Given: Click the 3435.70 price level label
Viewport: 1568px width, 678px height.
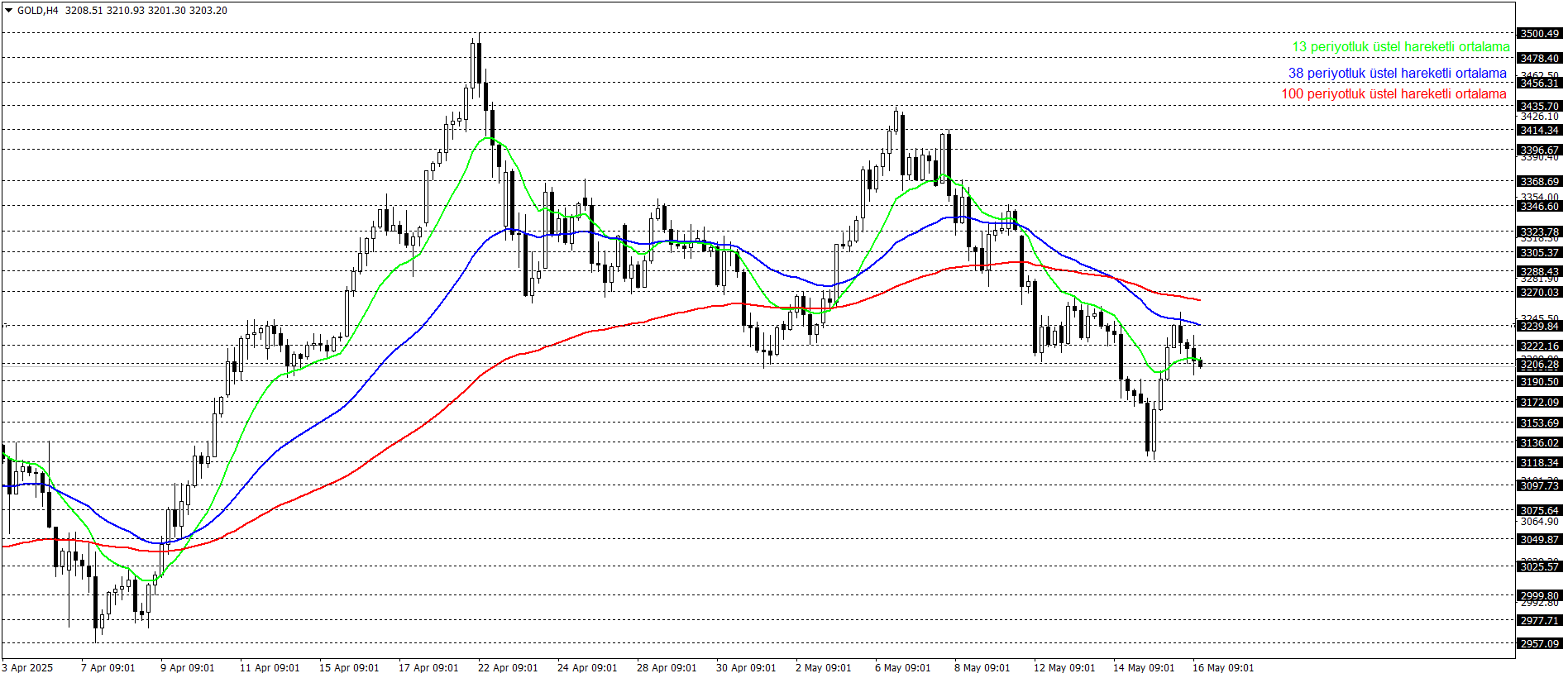Looking at the screenshot, I should pos(1540,107).
